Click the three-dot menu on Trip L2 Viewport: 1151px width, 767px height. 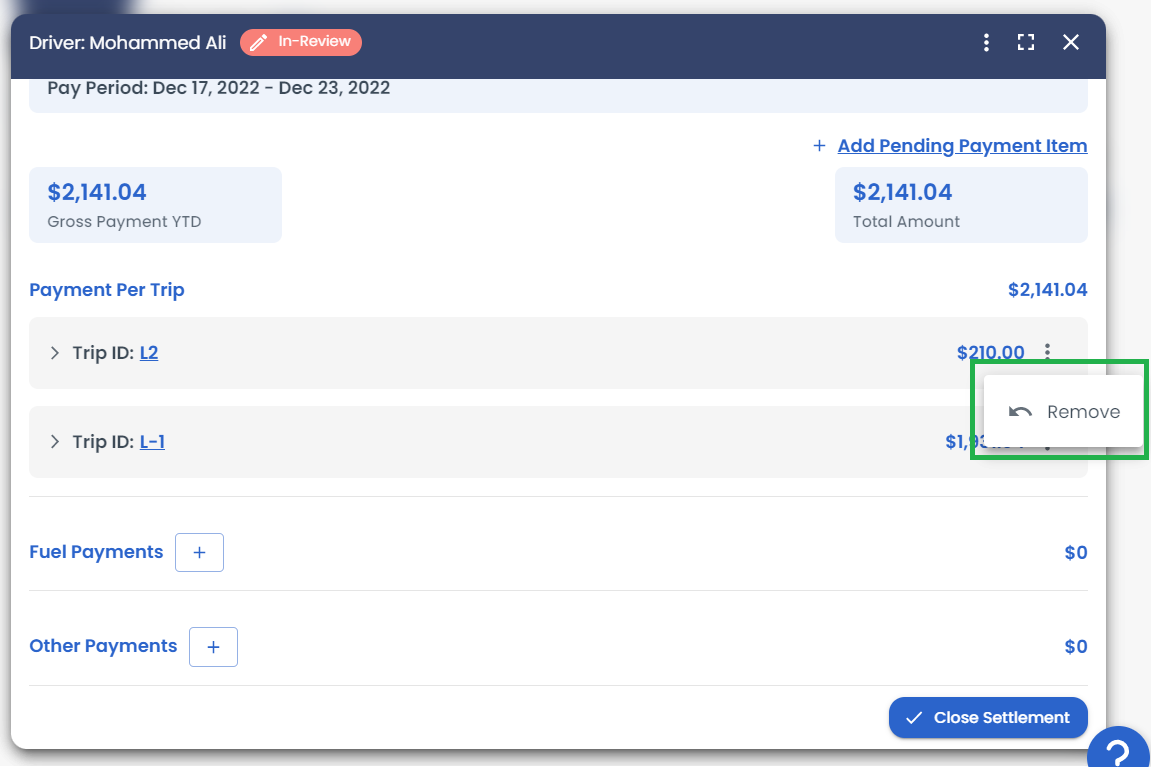(x=1047, y=352)
